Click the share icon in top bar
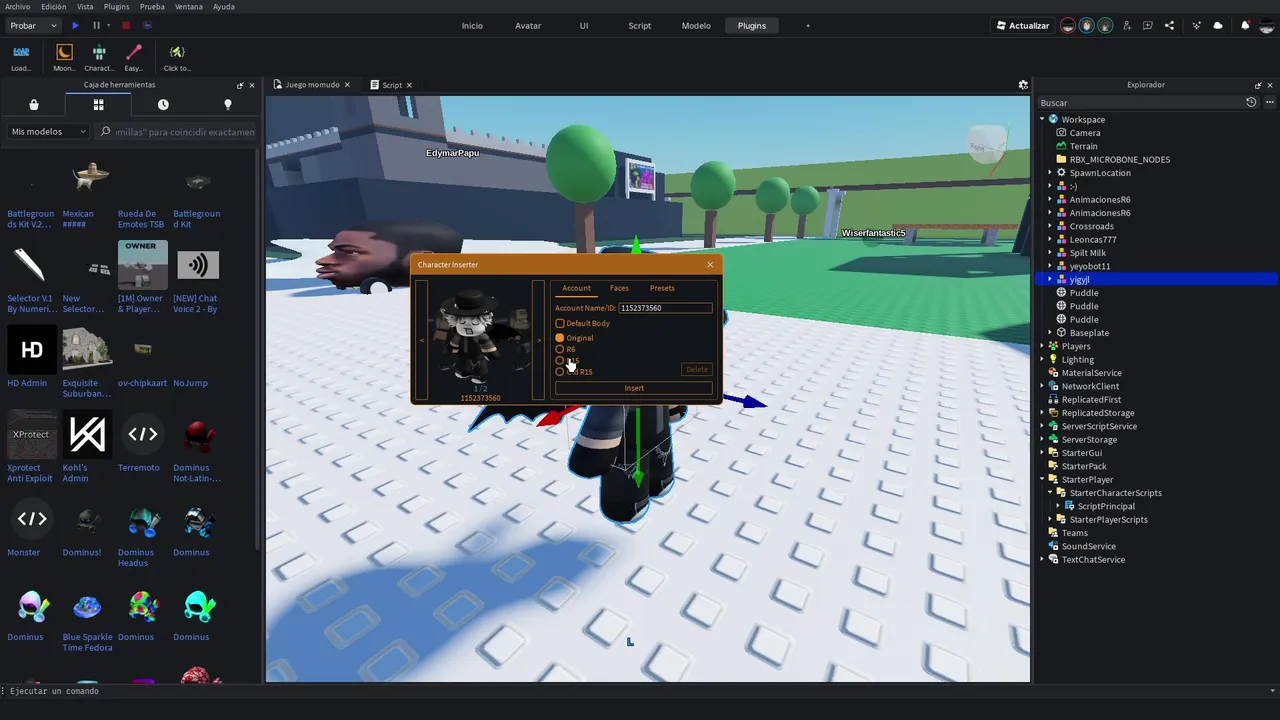Image resolution: width=1280 pixels, height=720 pixels. tap(1169, 25)
